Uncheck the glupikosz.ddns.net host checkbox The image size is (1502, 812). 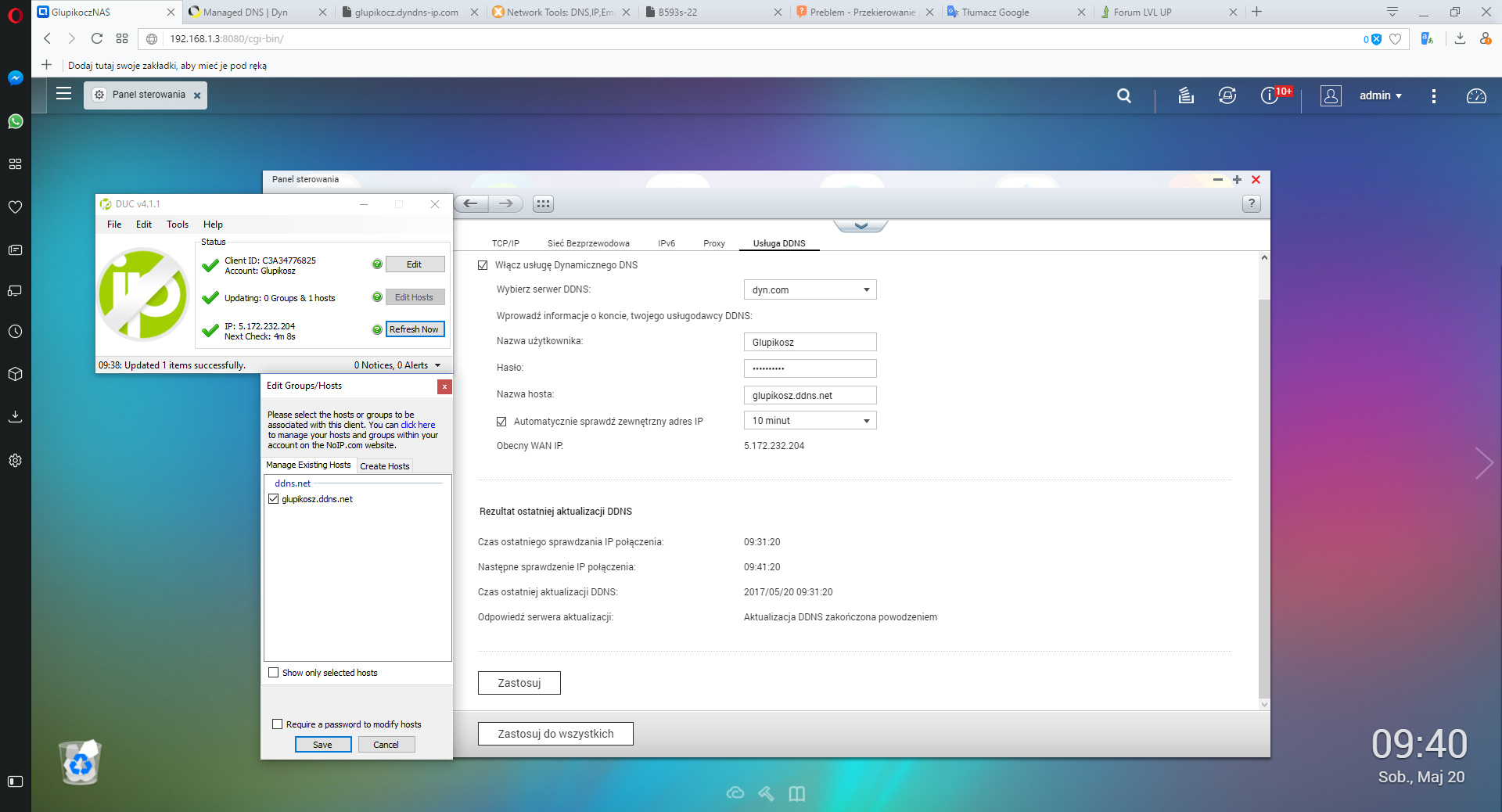point(274,499)
